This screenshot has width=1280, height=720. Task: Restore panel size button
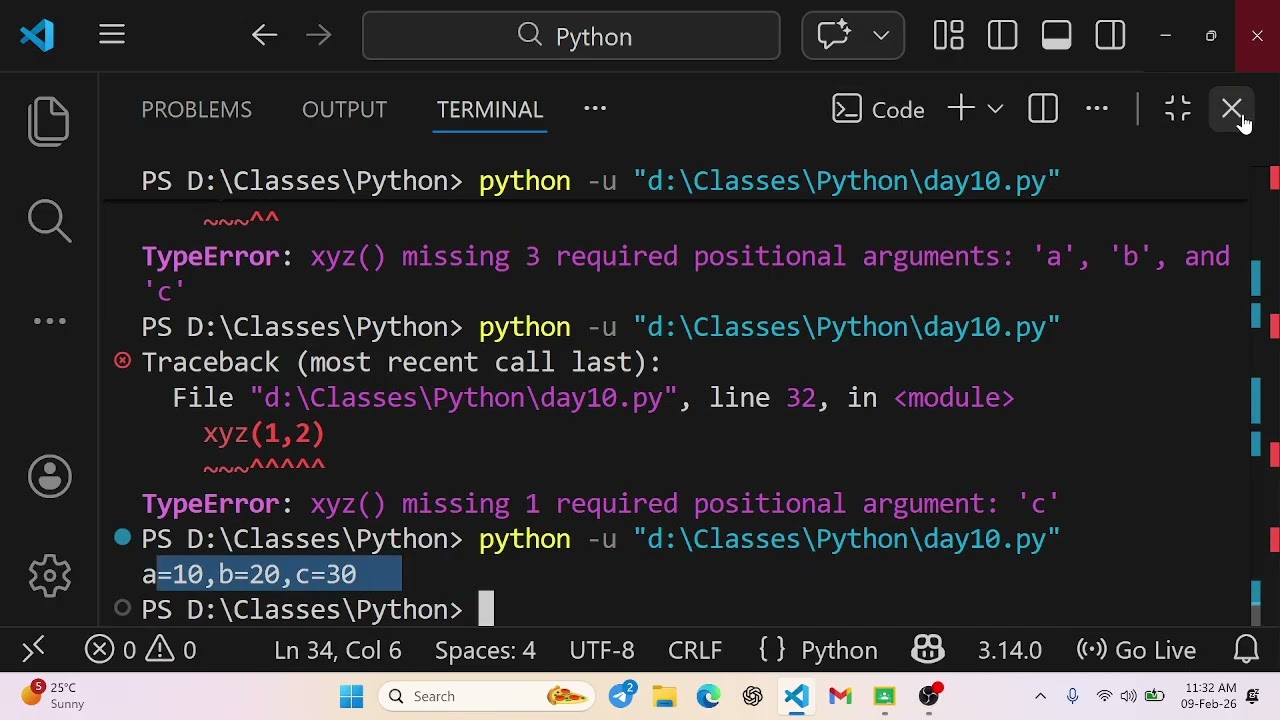click(x=1178, y=109)
